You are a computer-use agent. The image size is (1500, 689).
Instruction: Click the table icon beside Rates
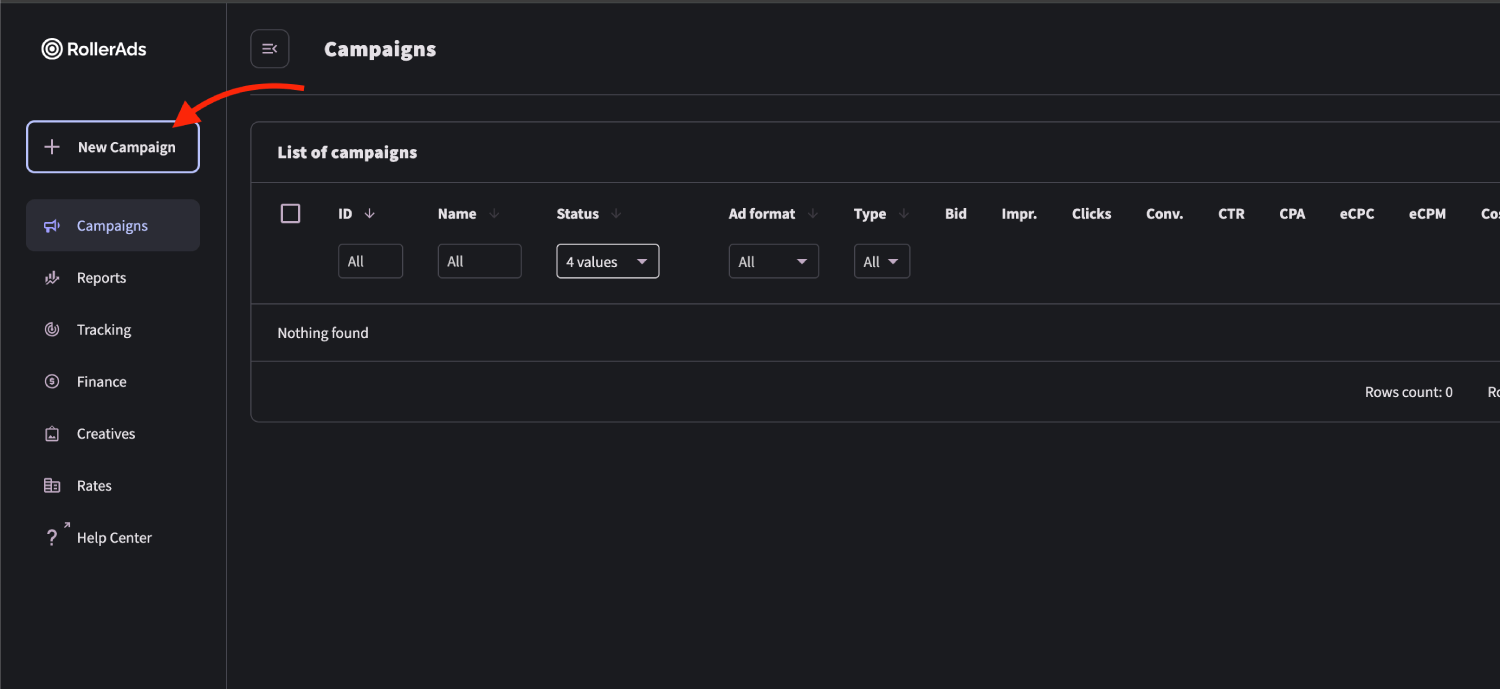[x=52, y=486]
